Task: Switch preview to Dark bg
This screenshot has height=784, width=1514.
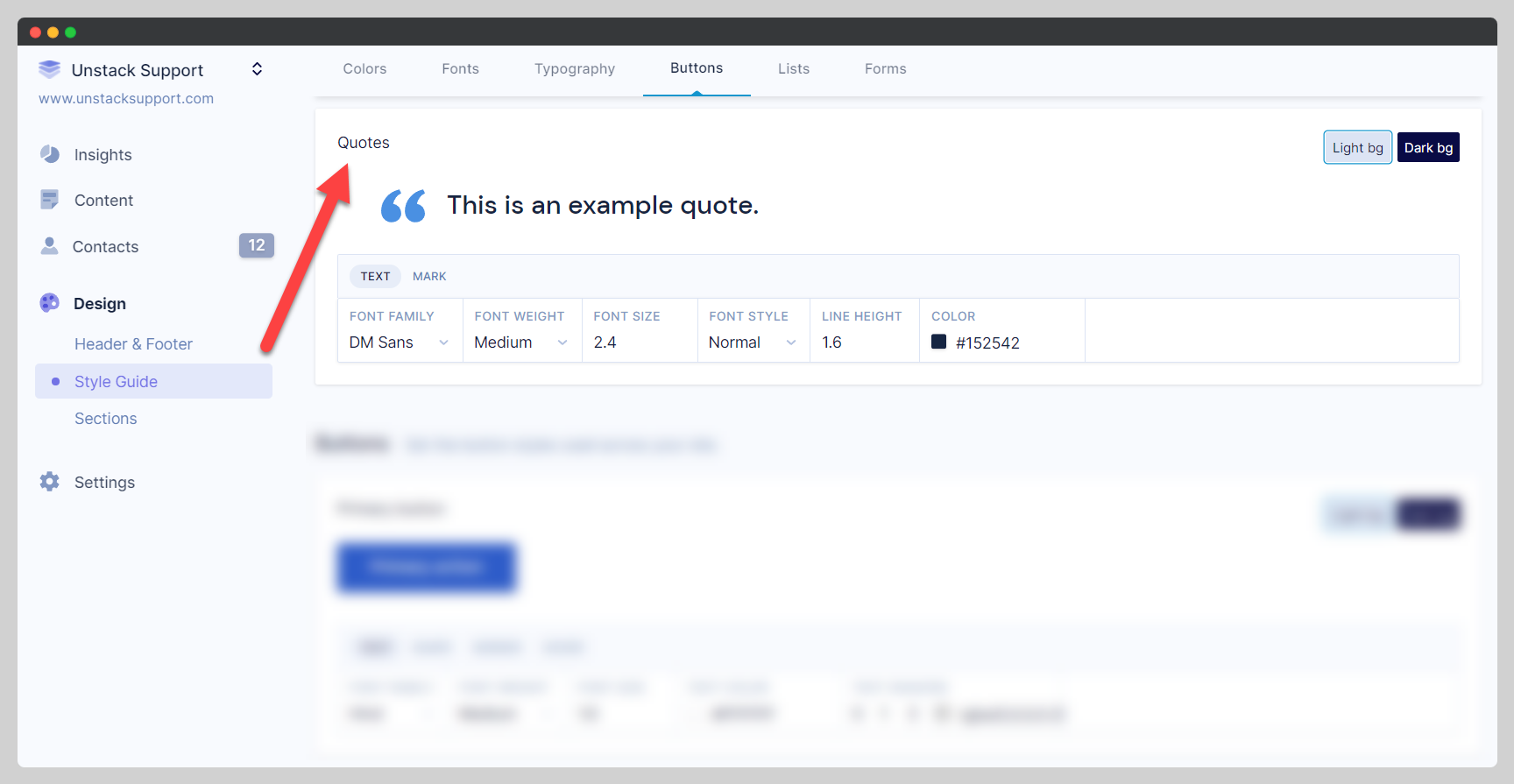Action: (1428, 147)
